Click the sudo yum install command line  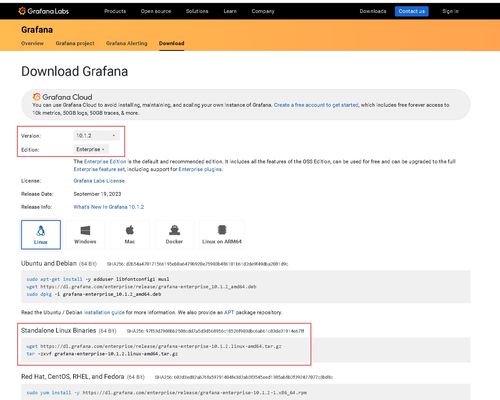[166, 393]
